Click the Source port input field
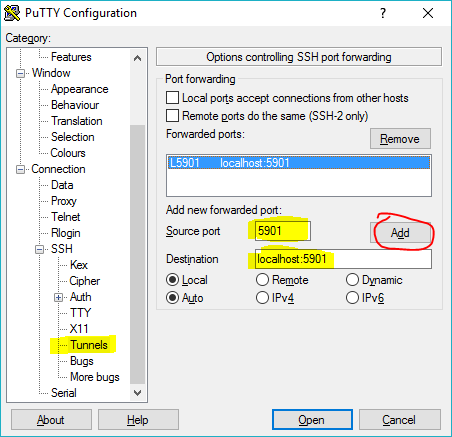Screen dimensions: 452x437 [283, 231]
